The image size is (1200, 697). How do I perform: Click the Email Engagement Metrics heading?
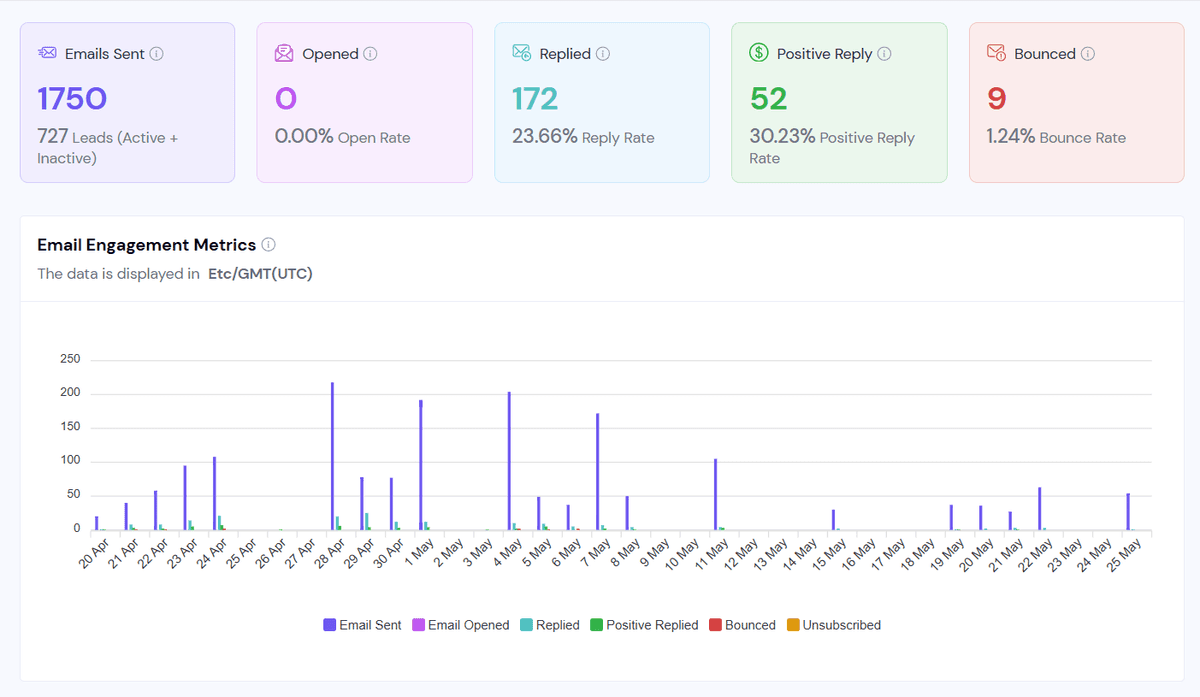146,244
